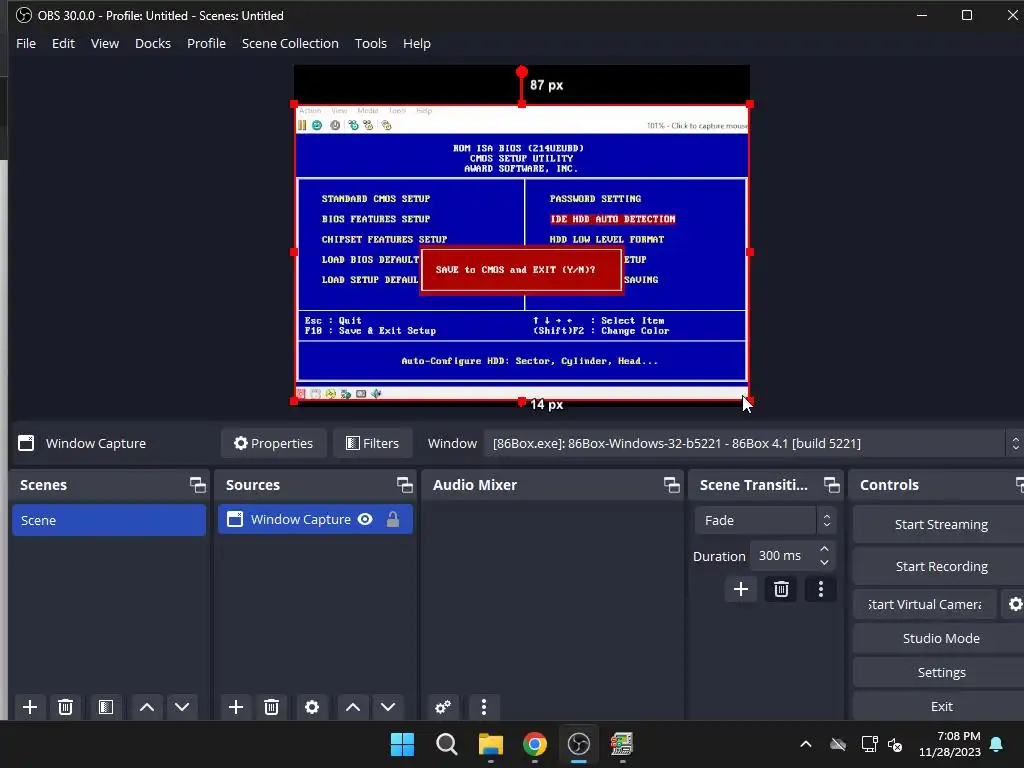Remove transition with trash icon
The width and height of the screenshot is (1024, 768).
781,589
